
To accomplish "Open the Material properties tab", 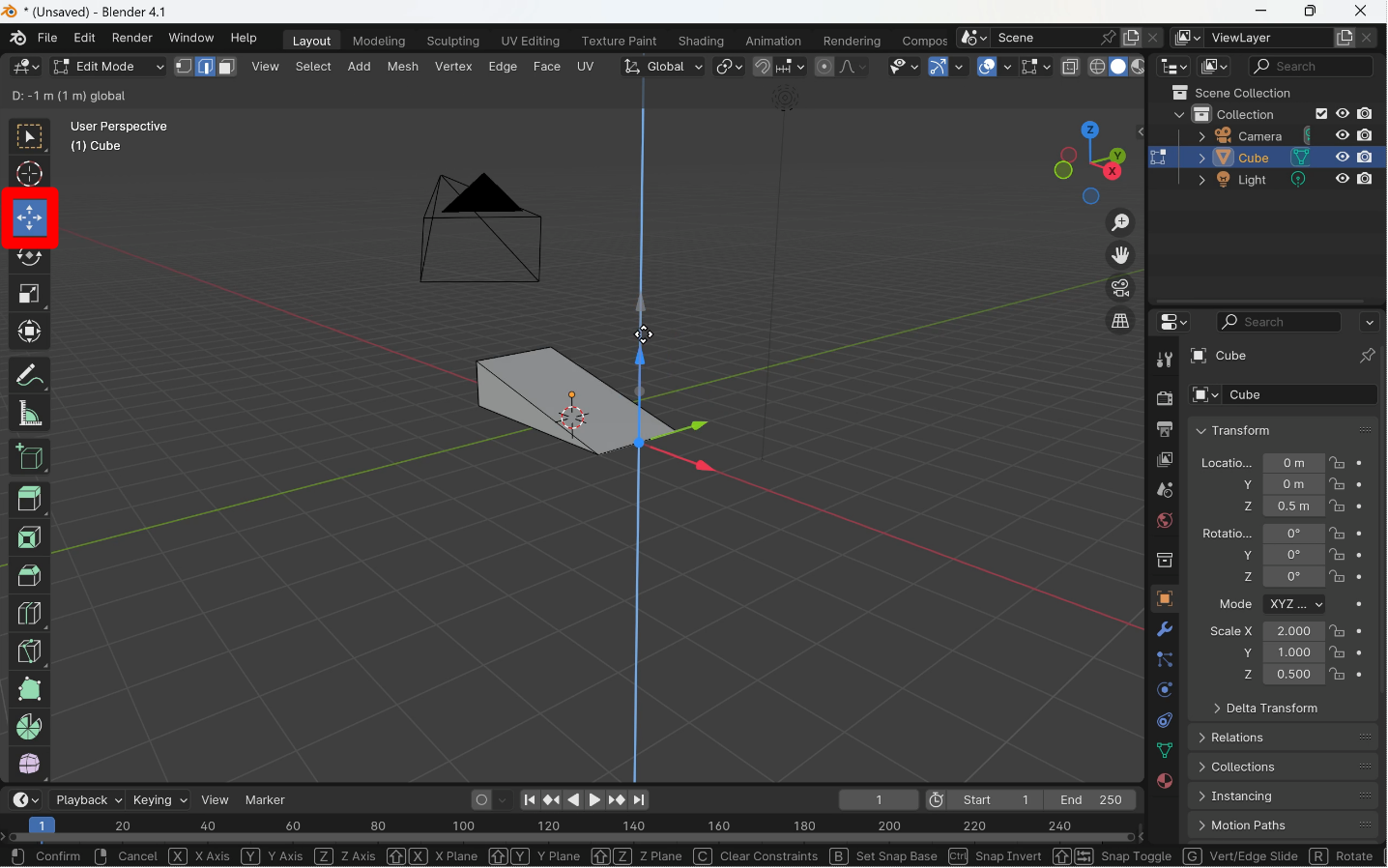I will pyautogui.click(x=1165, y=780).
